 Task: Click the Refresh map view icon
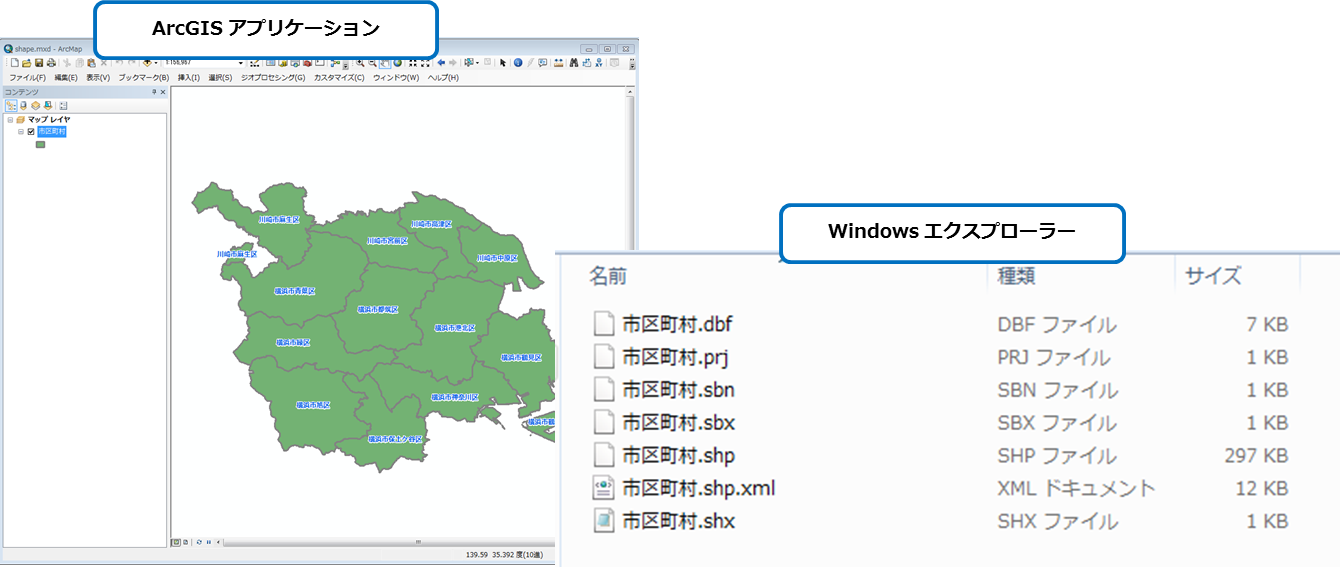point(198,542)
